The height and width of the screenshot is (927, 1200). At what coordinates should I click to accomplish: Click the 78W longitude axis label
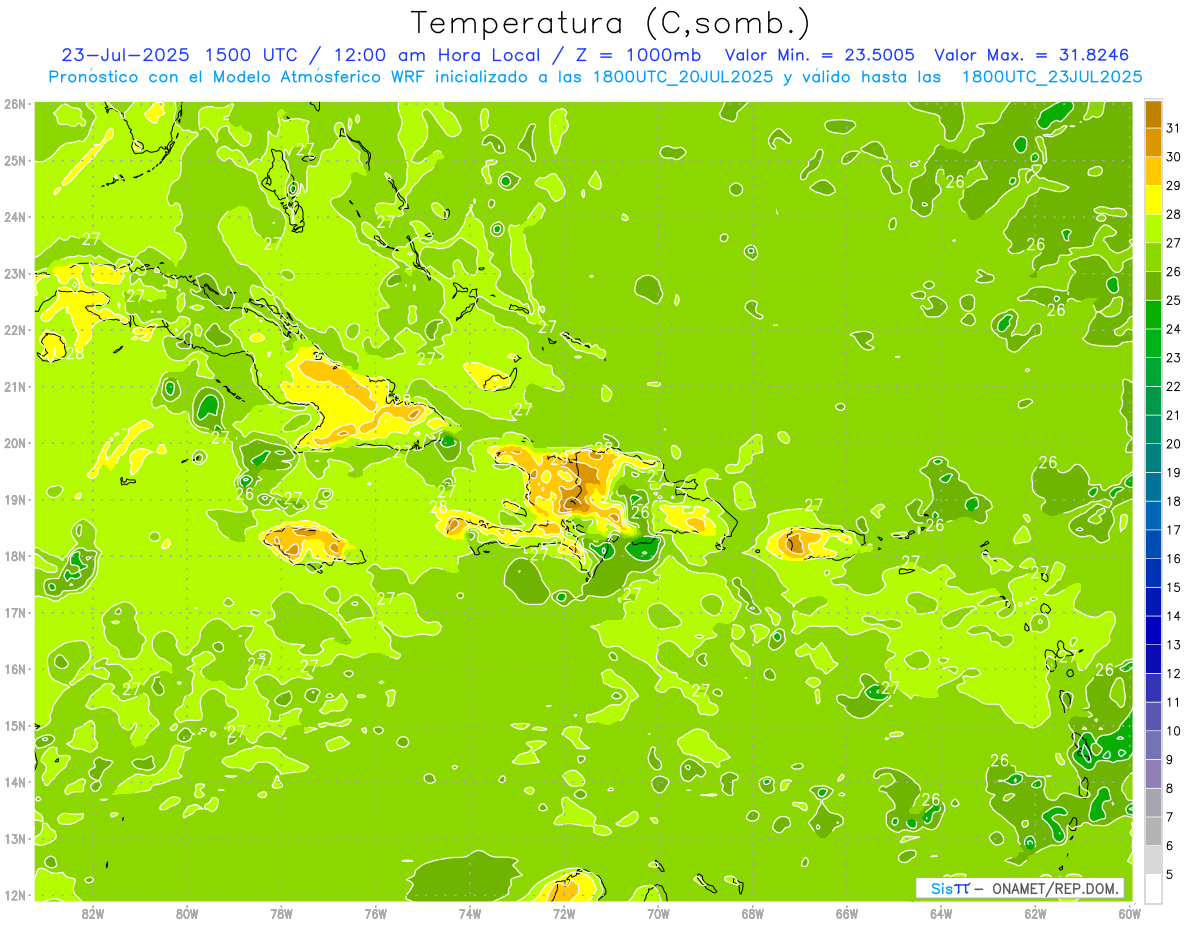[x=281, y=913]
